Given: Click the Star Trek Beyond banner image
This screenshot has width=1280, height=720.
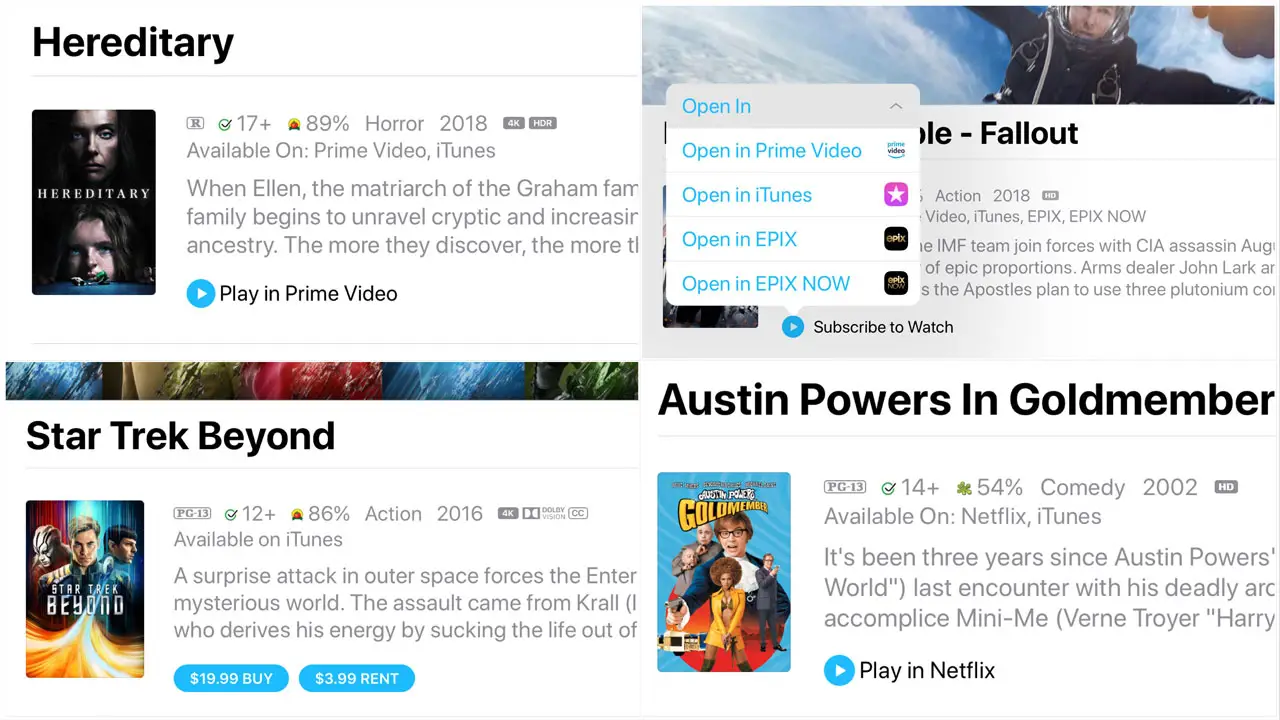Looking at the screenshot, I should coord(322,381).
